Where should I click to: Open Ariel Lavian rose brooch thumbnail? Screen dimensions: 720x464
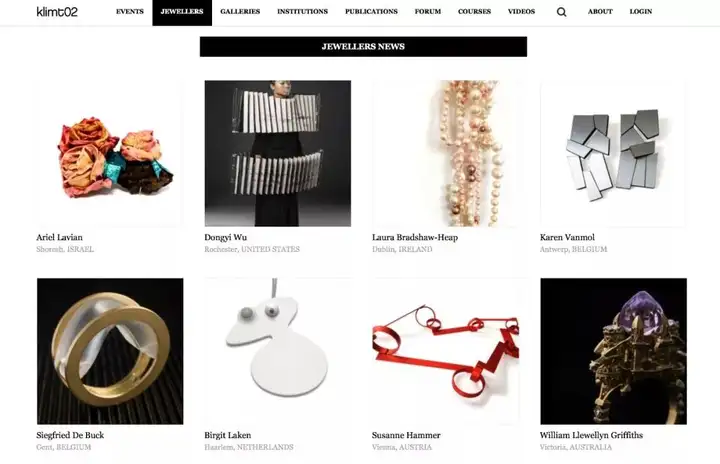coord(110,153)
